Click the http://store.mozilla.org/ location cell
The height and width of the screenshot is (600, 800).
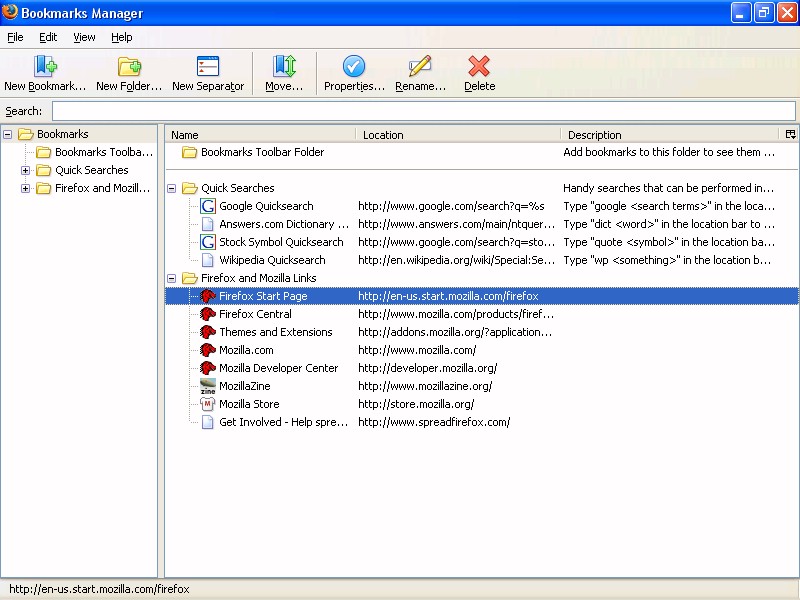point(416,404)
